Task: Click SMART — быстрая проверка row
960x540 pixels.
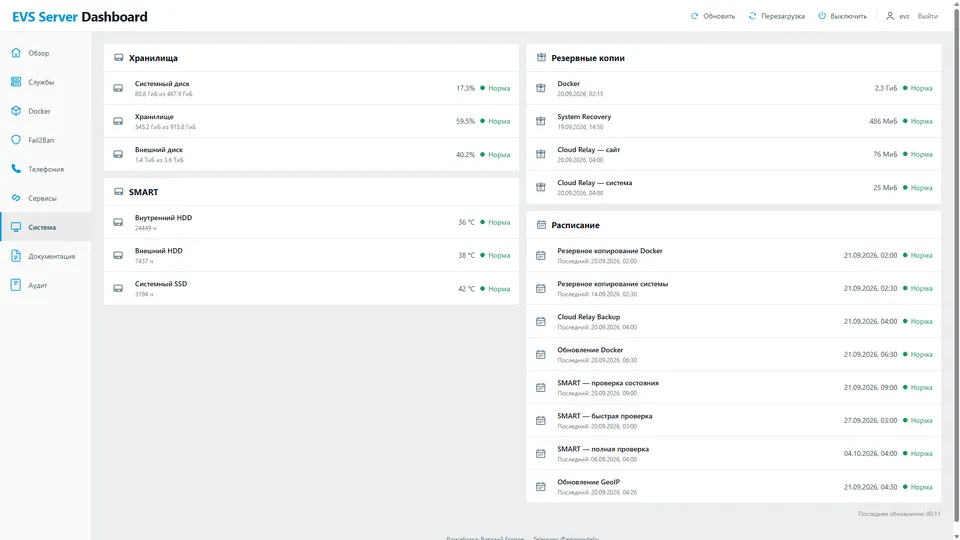Action: (733, 421)
